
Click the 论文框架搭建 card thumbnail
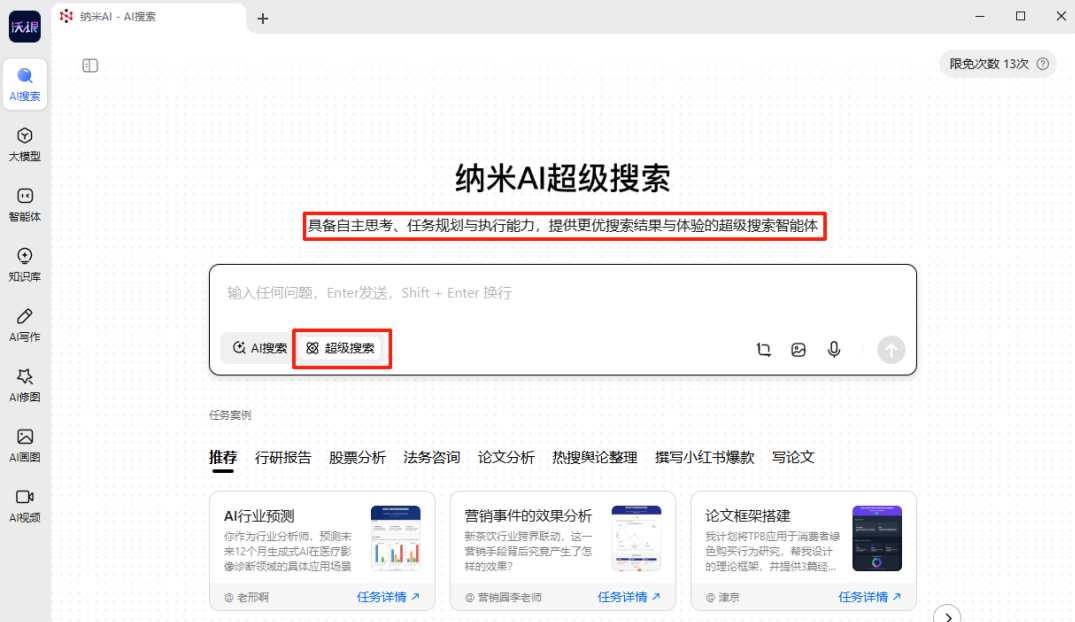point(877,538)
